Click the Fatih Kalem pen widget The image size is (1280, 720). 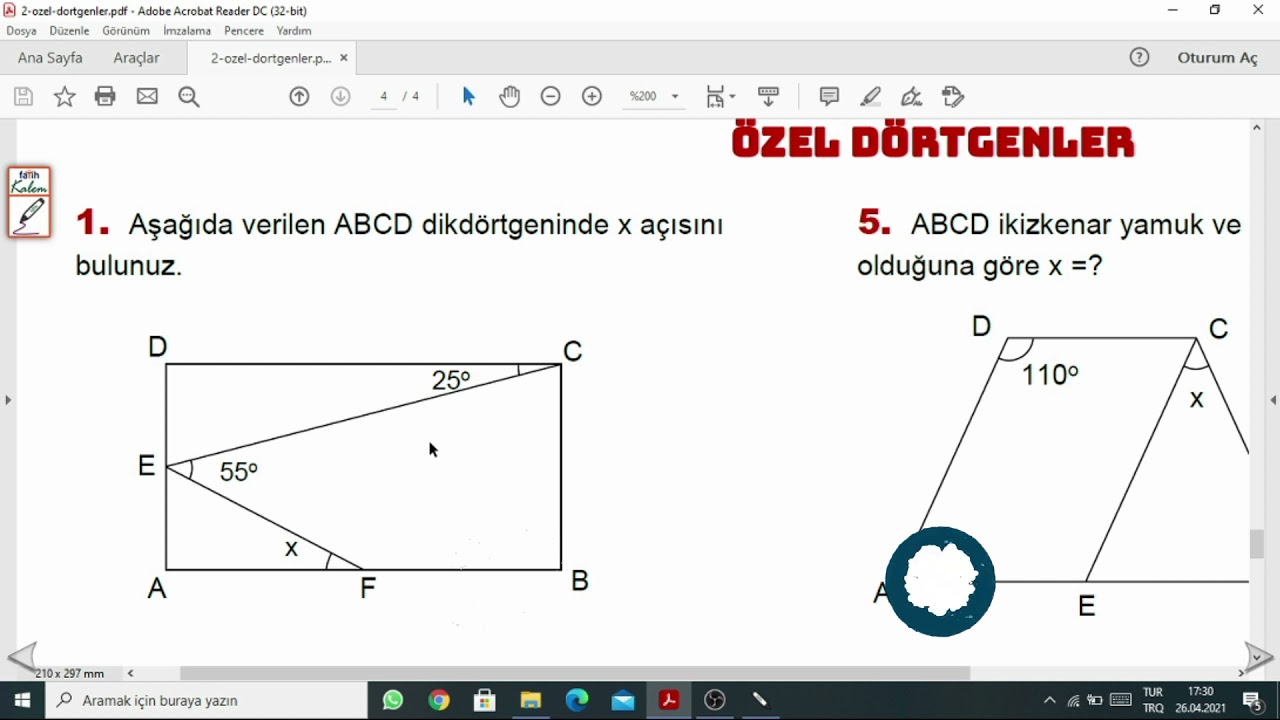[x=29, y=202]
